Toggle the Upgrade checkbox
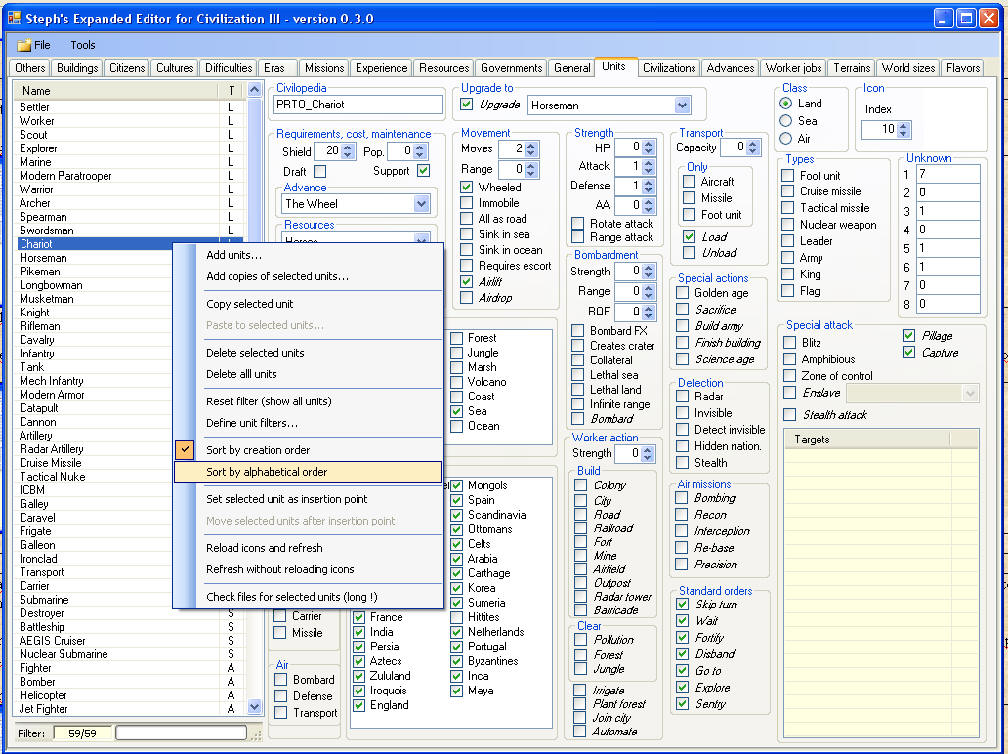This screenshot has height=754, width=1008. pos(467,104)
